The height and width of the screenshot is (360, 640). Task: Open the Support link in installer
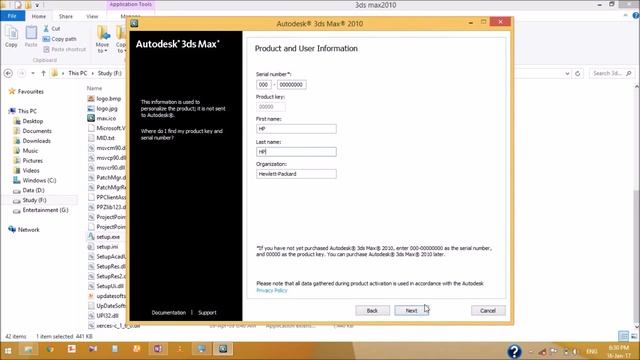[x=207, y=313]
